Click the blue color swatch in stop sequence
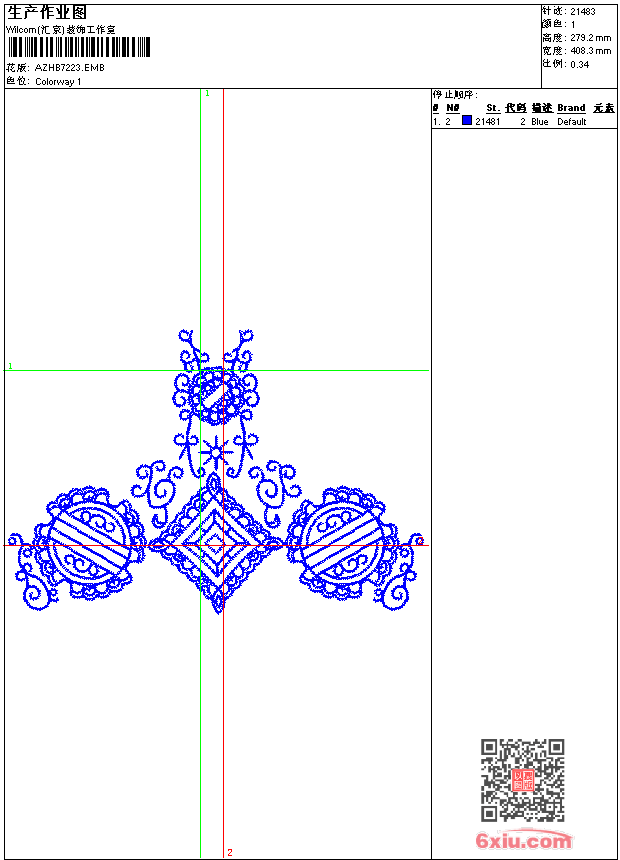Screen dimensions: 620x860 467,121
